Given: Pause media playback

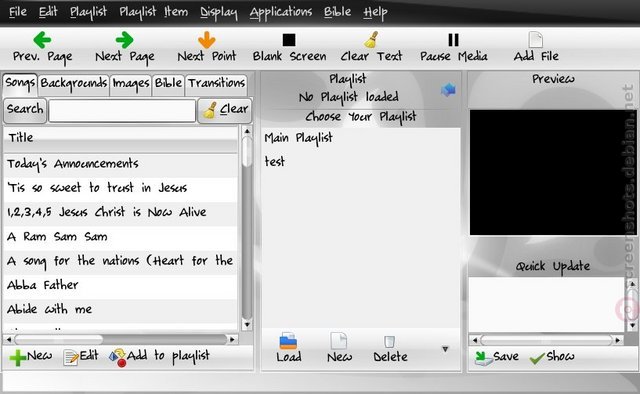Looking at the screenshot, I should [x=453, y=40].
